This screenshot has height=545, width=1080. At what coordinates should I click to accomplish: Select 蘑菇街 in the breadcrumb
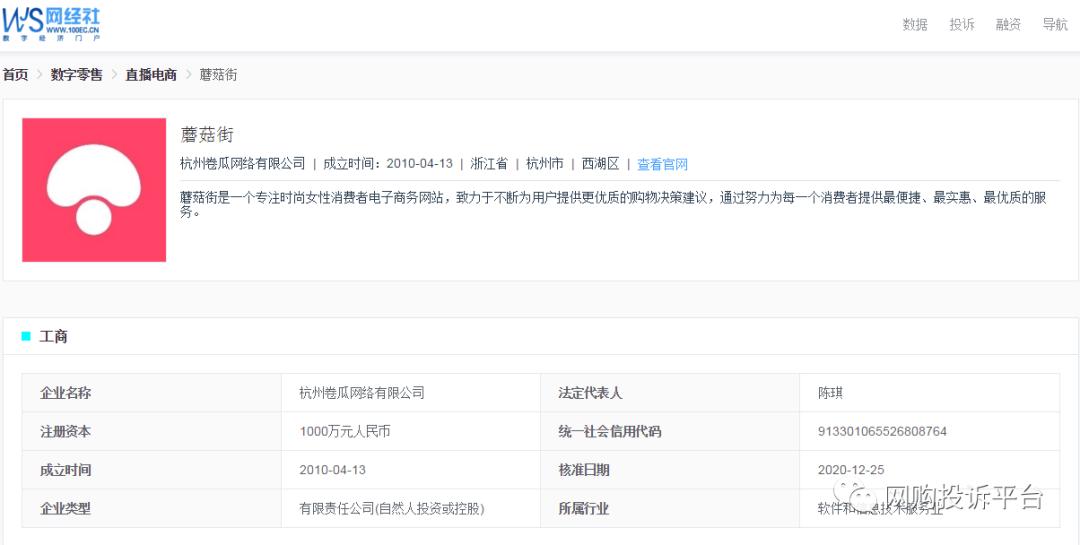click(x=218, y=75)
